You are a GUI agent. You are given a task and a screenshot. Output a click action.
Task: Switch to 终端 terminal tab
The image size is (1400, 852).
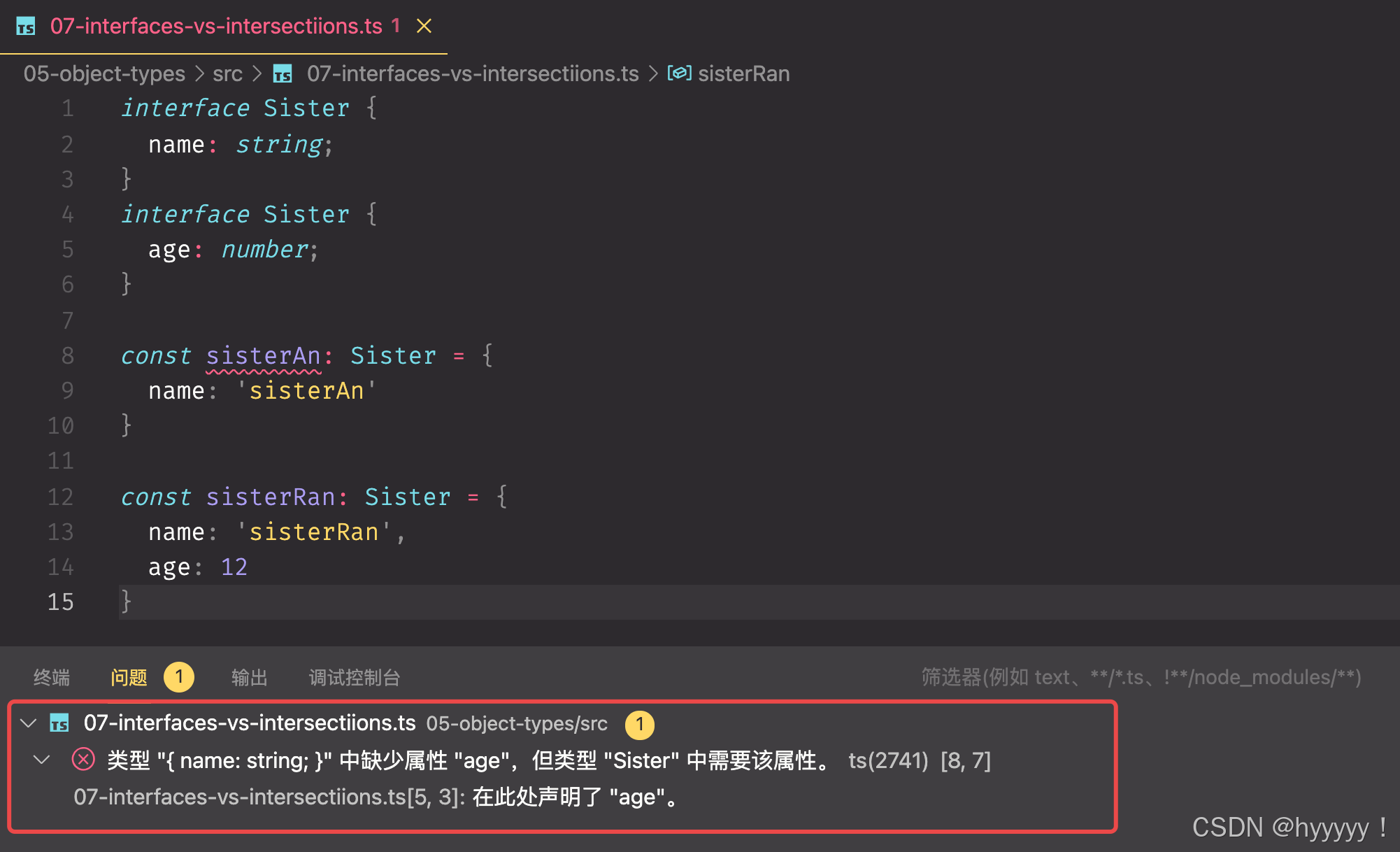[52, 677]
